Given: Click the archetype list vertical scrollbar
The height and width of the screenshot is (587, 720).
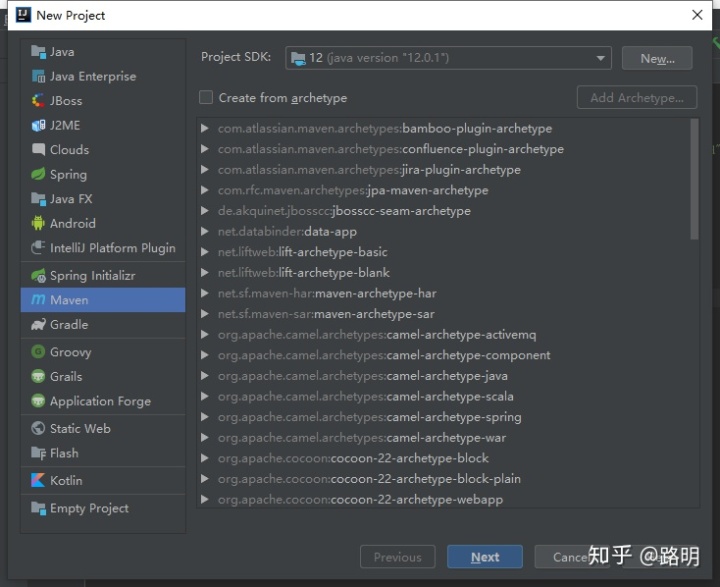Looking at the screenshot, I should click(x=694, y=179).
